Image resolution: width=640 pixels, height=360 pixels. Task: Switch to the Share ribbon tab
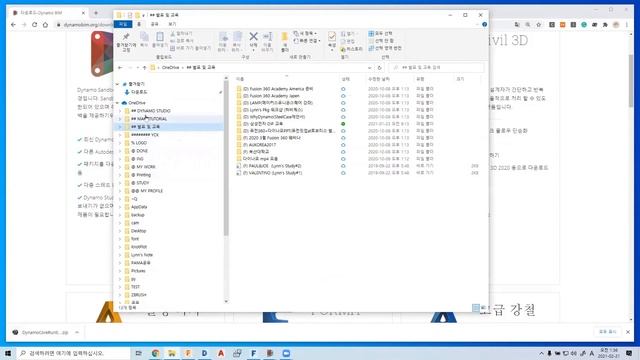154,24
